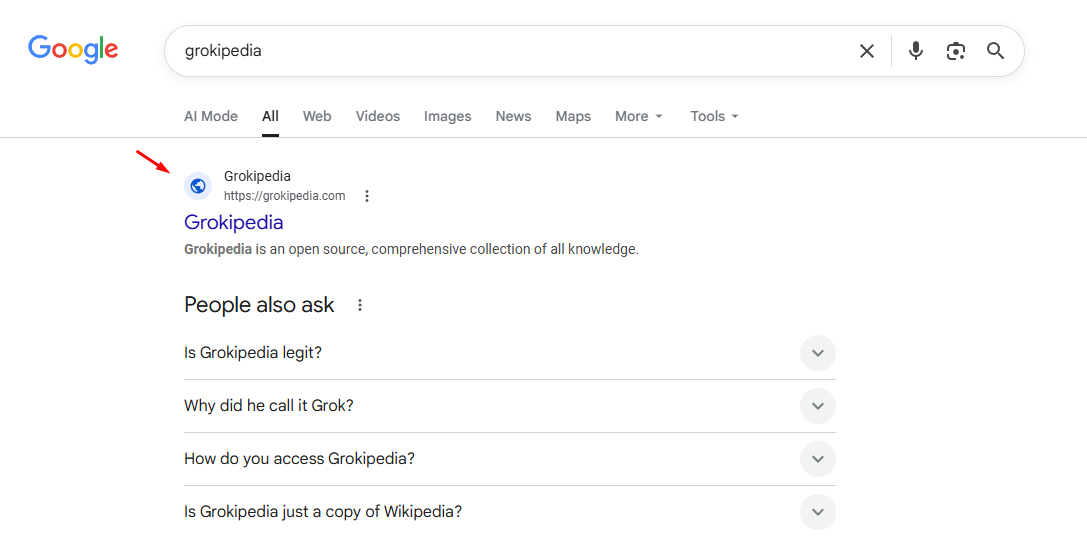The height and width of the screenshot is (553, 1087).
Task: Open Google Lens image search icon
Action: tap(956, 51)
